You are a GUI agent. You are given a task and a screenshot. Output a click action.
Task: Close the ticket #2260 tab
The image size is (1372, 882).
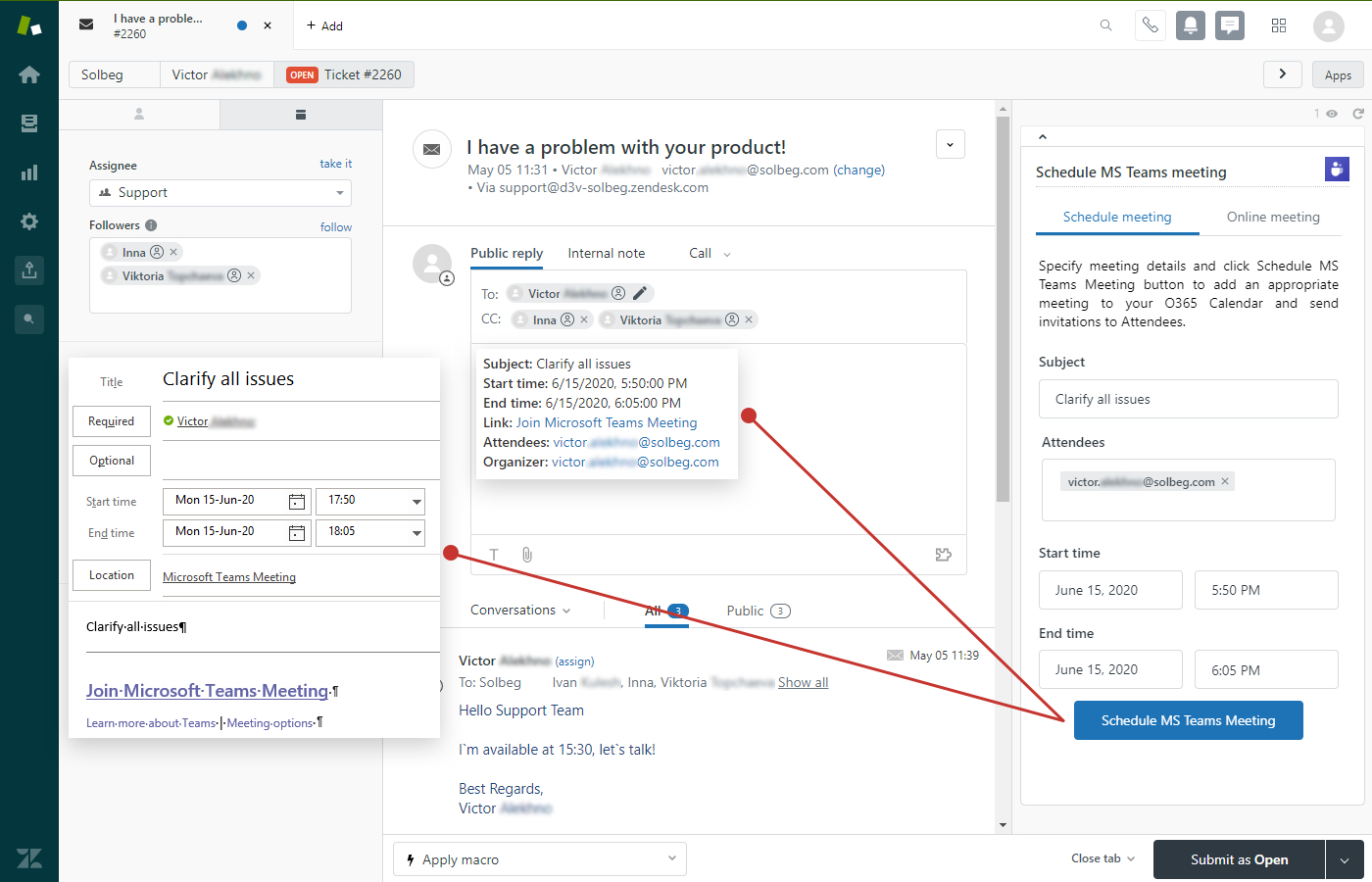point(268,25)
